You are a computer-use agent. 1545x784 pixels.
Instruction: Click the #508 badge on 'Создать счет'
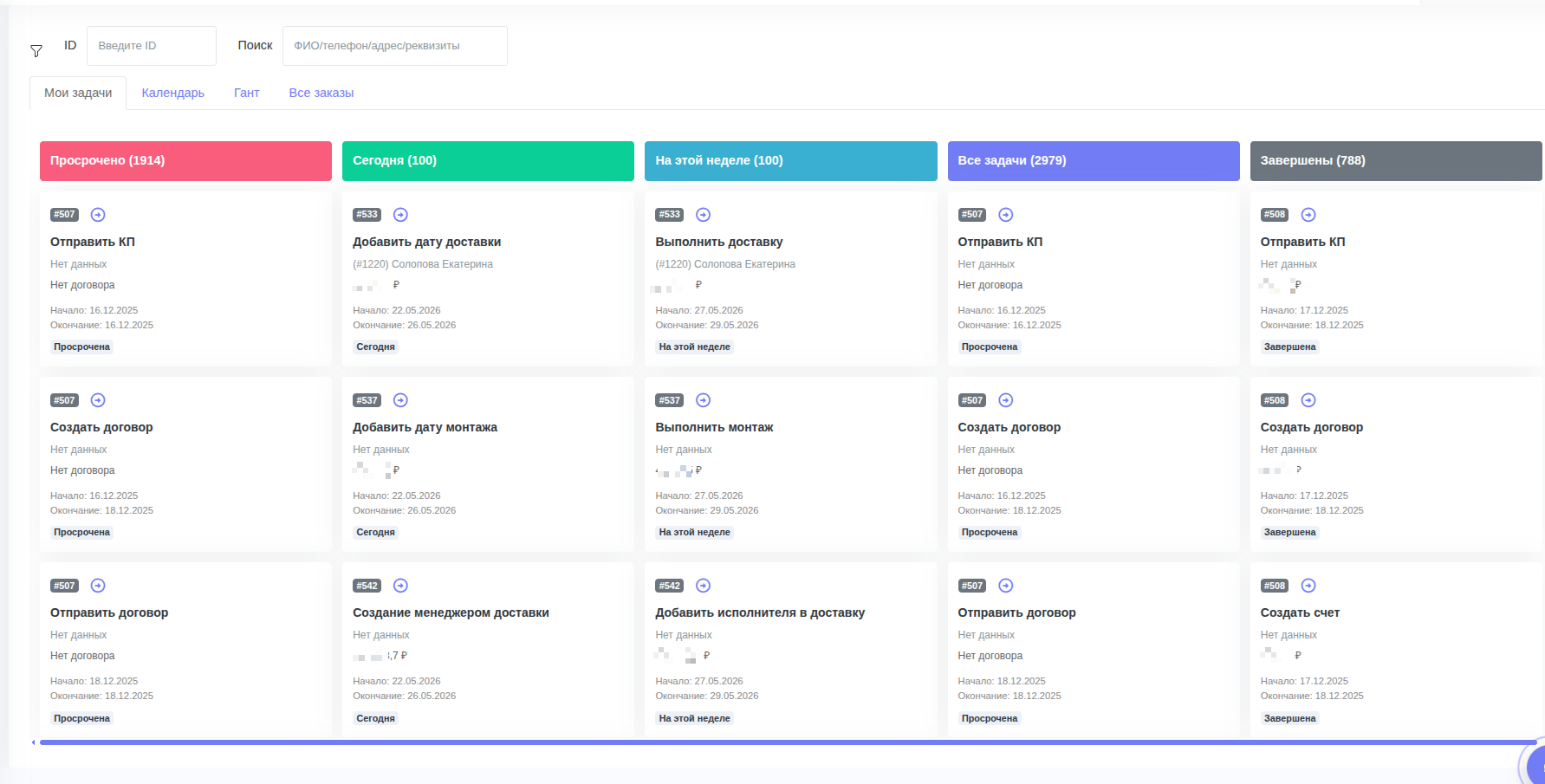[1275, 586]
